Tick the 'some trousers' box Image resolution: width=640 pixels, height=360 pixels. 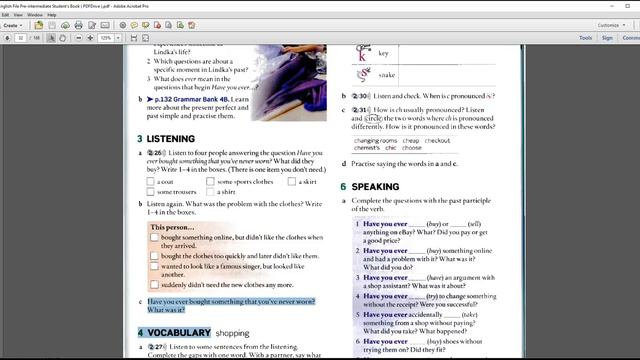pyautogui.click(x=150, y=191)
